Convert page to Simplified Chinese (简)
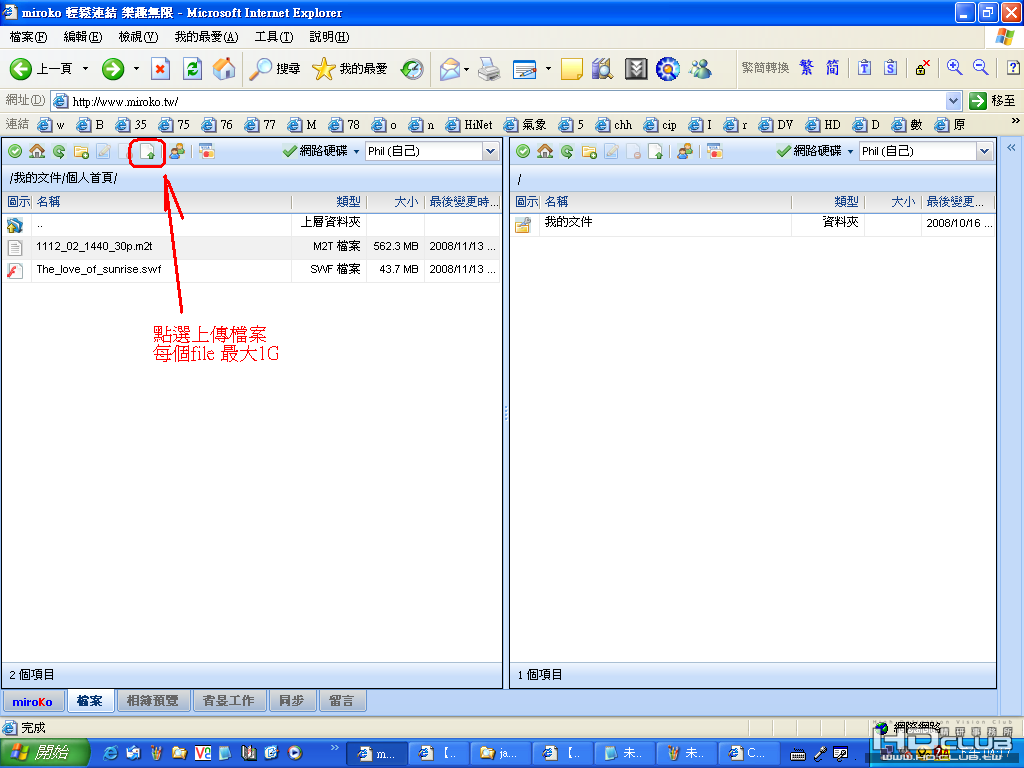1024x768 pixels. click(833, 67)
